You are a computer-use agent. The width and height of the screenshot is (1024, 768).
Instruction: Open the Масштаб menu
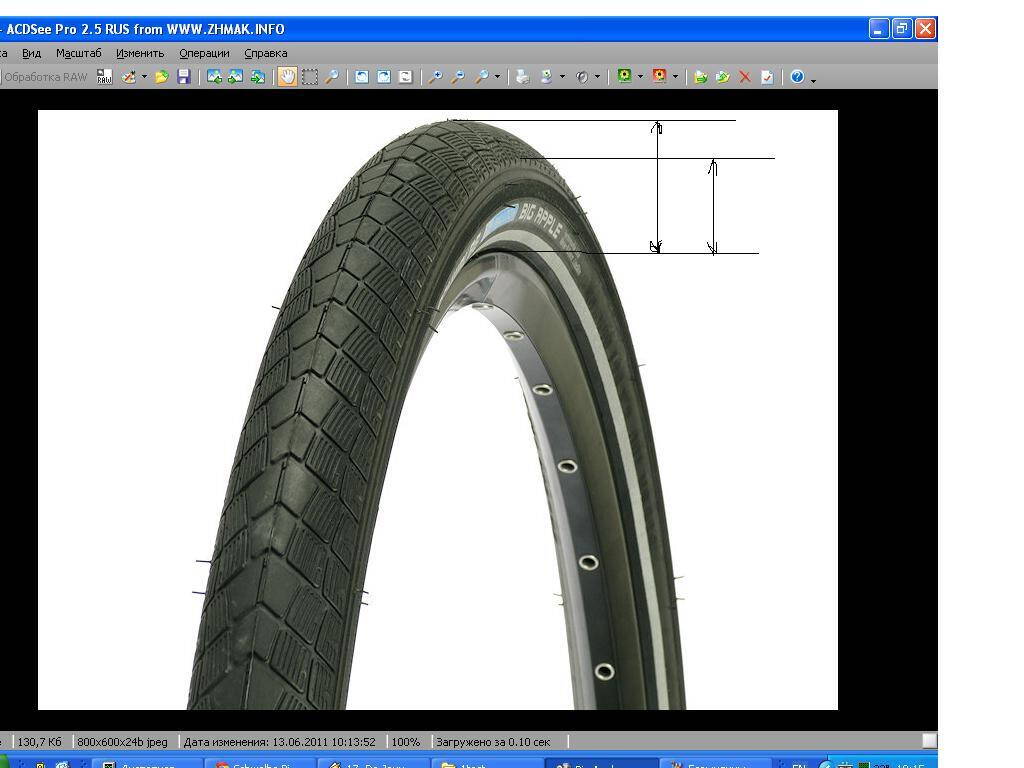tap(78, 53)
